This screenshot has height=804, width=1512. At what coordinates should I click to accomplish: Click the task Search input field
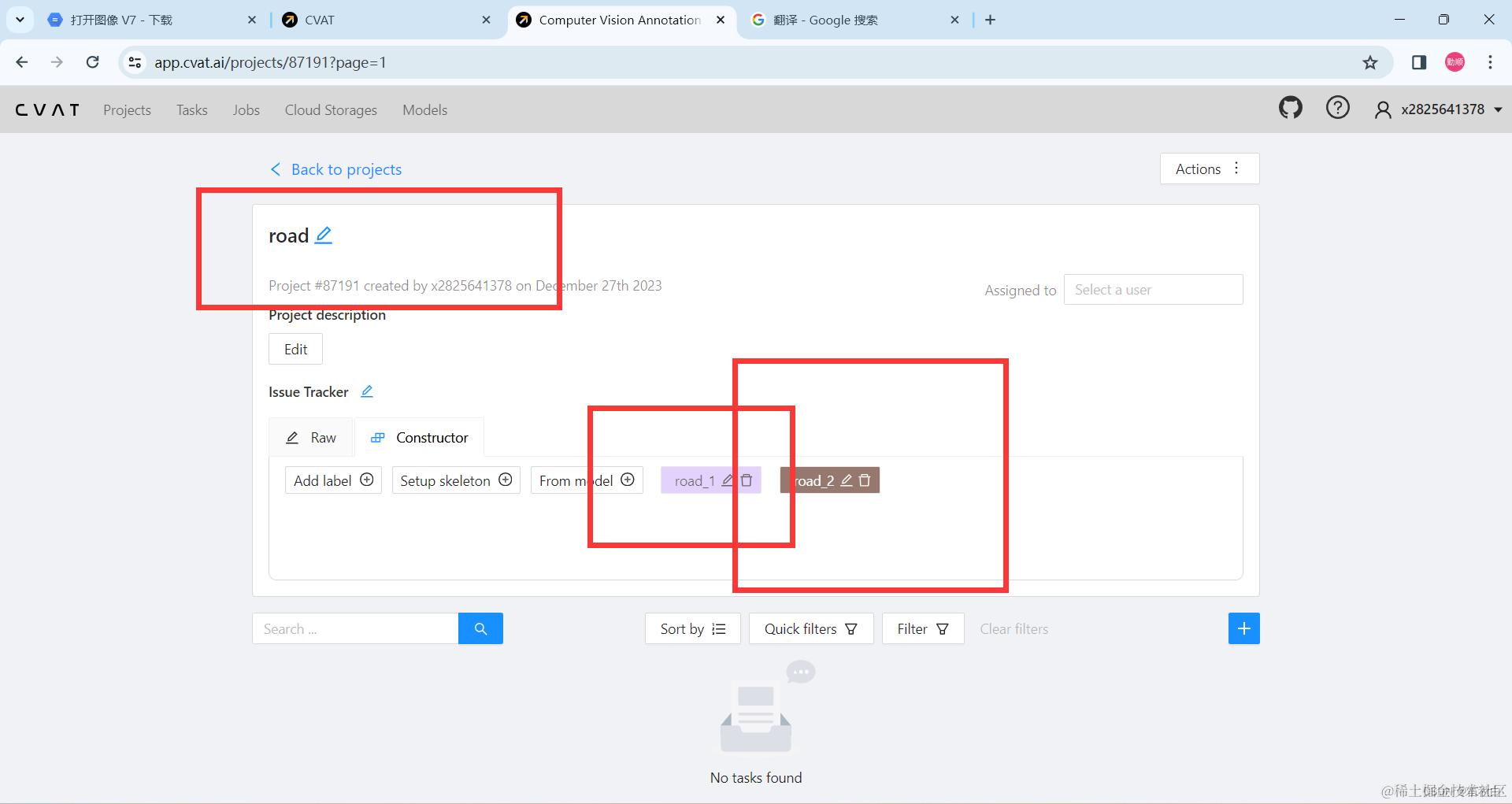(x=355, y=628)
